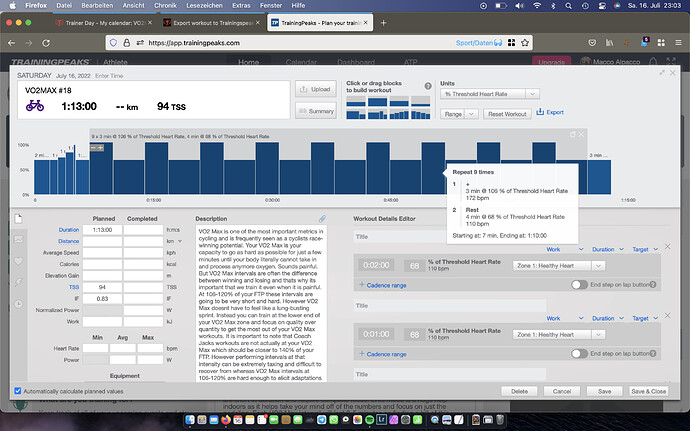Viewport: 690px width, 431px height.
Task: Open lap button help for 0:01:00 step
Action: tap(653, 353)
